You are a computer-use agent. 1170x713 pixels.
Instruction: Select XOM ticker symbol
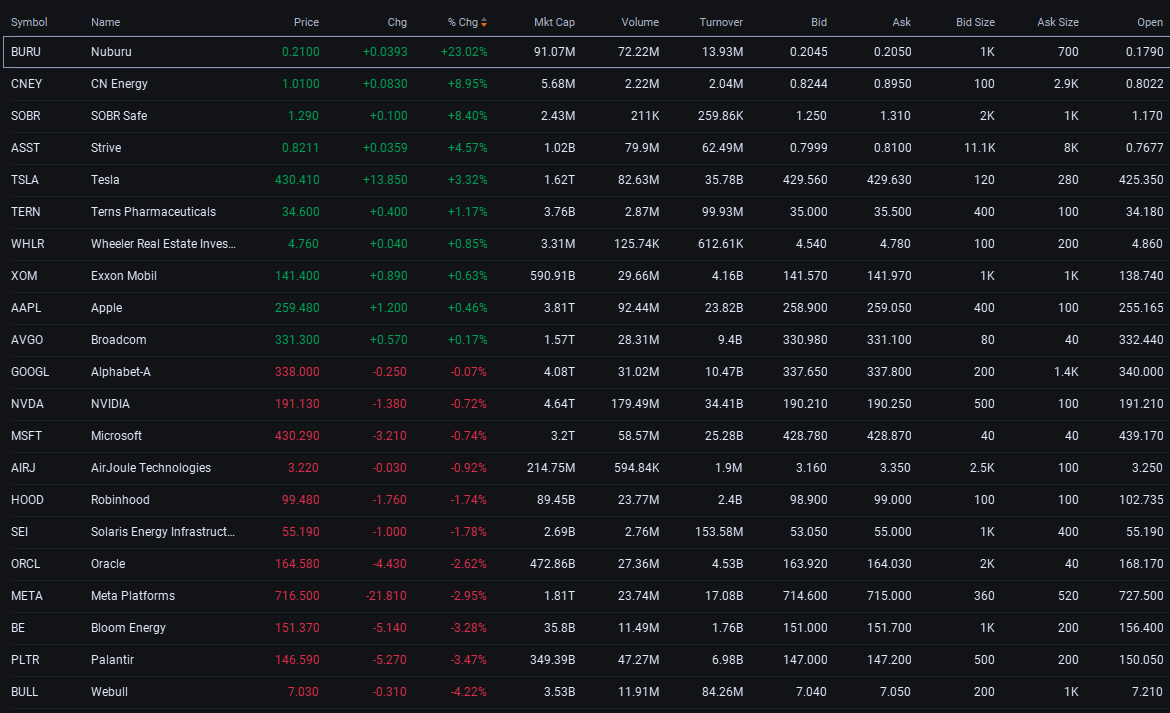click(x=24, y=277)
